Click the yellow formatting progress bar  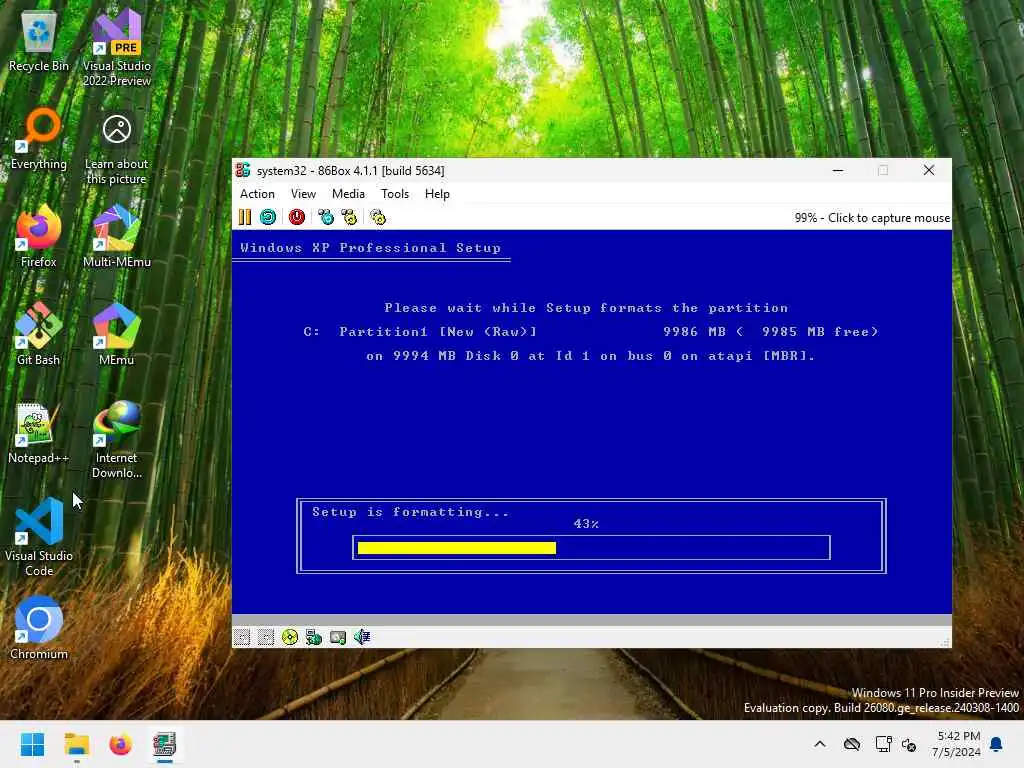(x=457, y=548)
